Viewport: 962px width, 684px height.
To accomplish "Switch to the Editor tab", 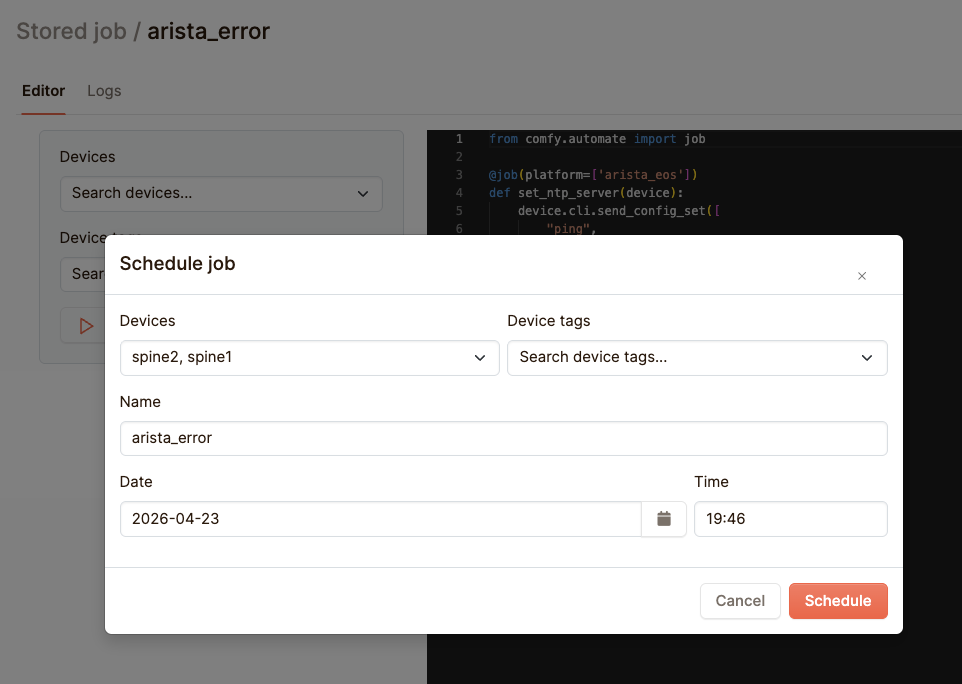I will click(x=43, y=91).
